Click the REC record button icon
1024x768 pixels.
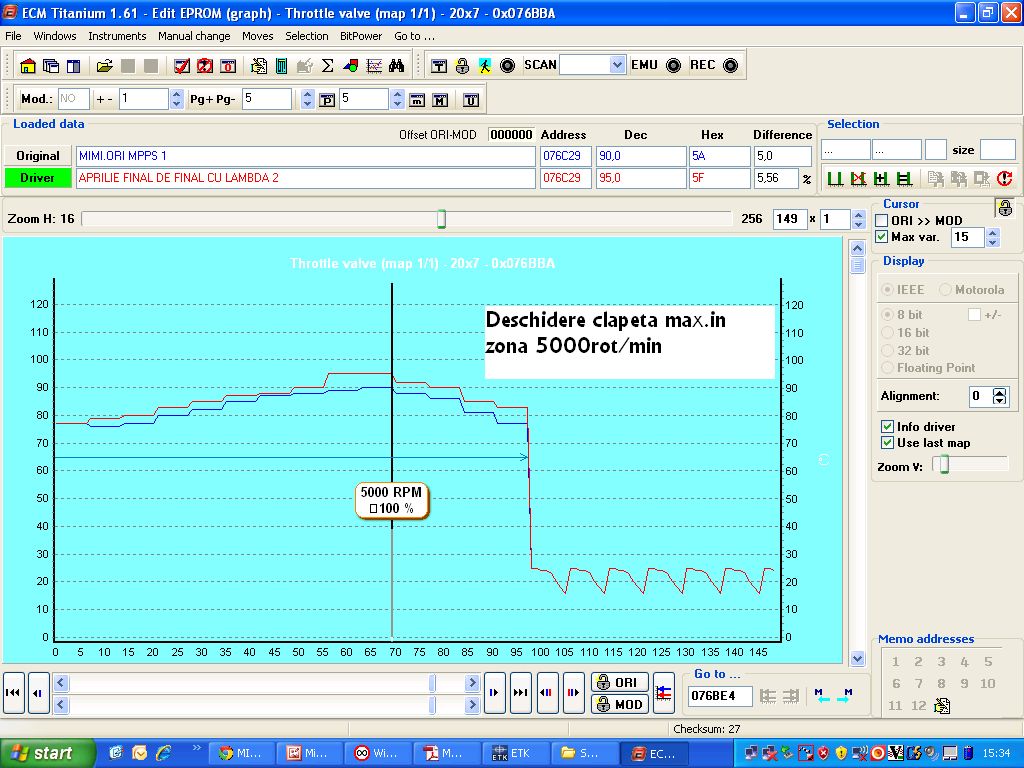pos(730,66)
